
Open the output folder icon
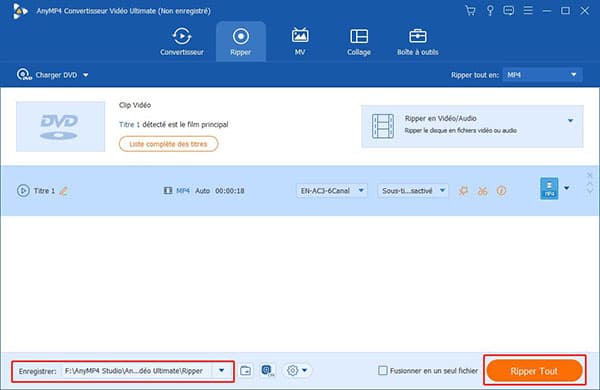point(246,370)
